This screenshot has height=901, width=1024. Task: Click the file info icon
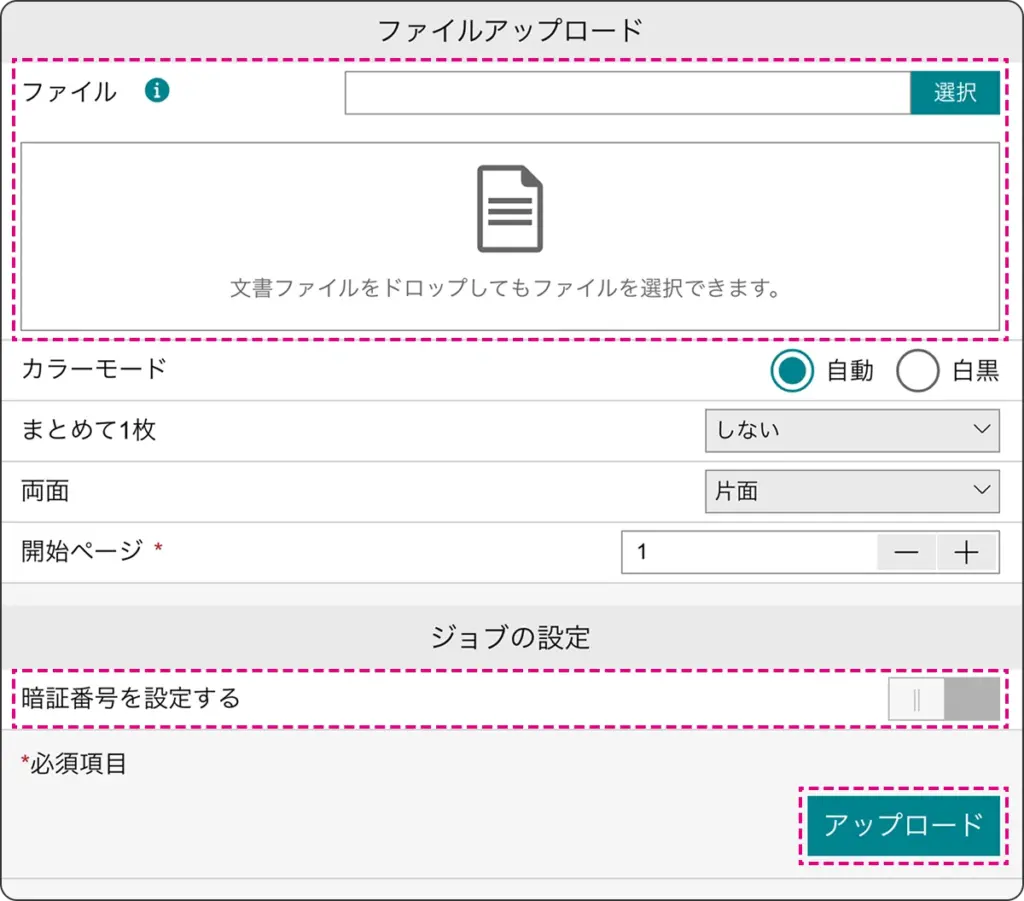[157, 91]
